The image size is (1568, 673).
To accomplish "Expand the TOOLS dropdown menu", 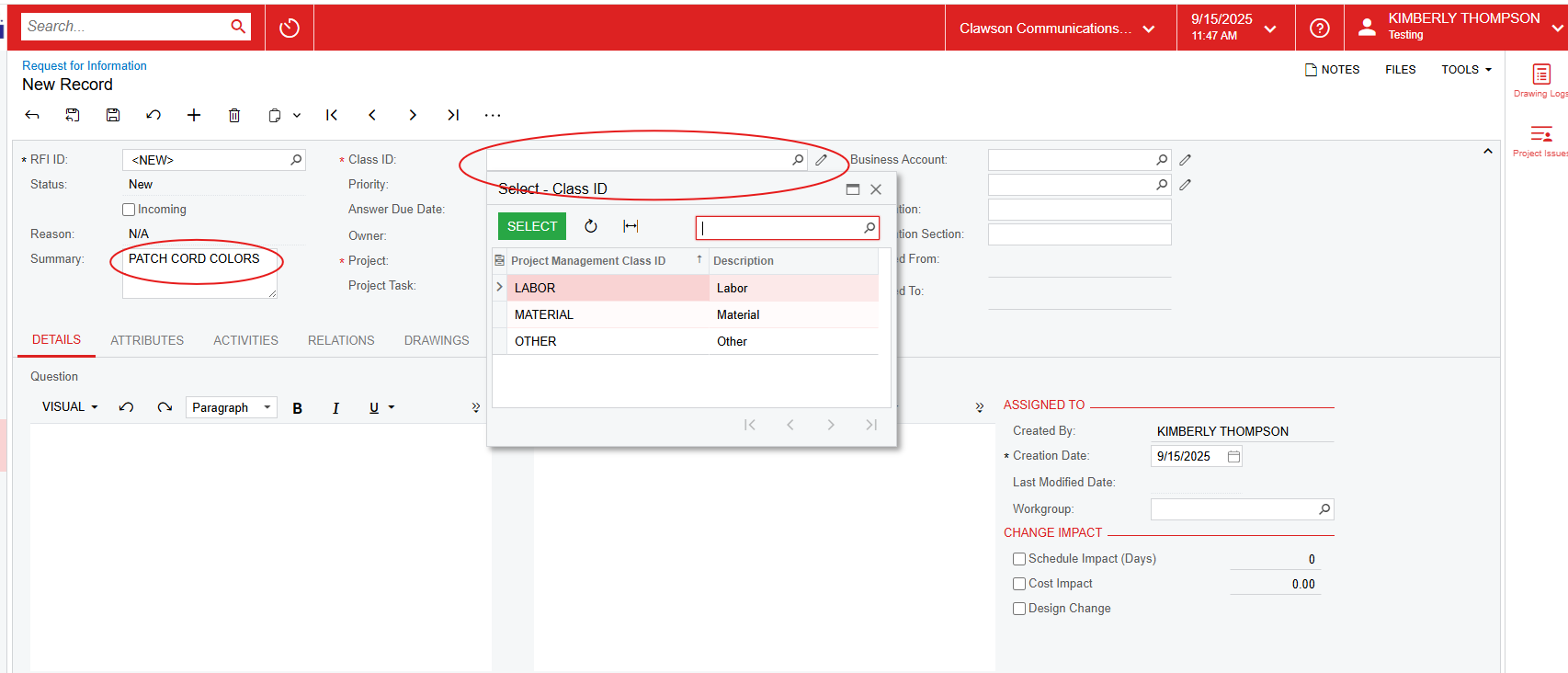I will click(1466, 70).
